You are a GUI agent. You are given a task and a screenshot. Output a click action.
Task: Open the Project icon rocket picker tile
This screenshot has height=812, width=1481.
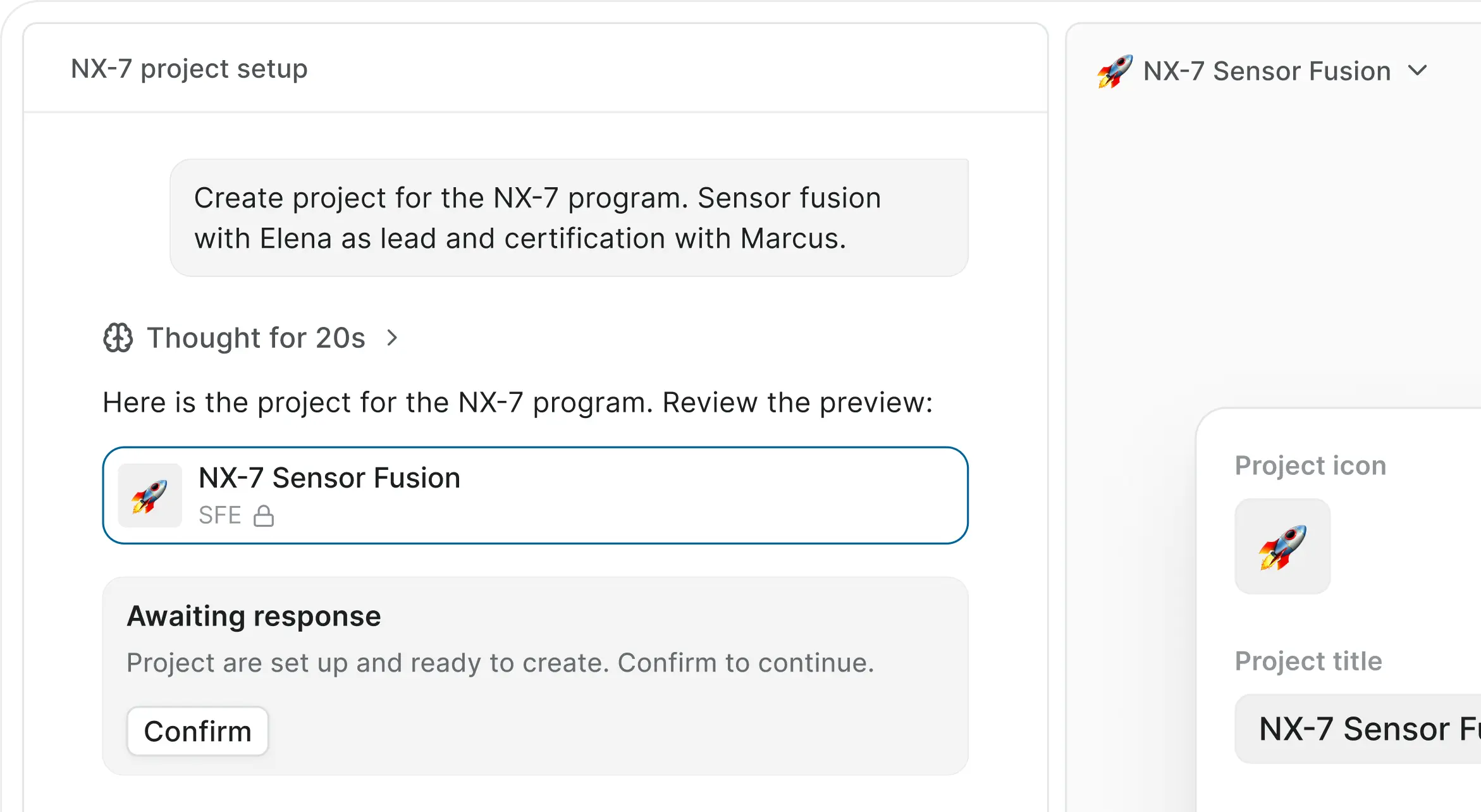1282,546
